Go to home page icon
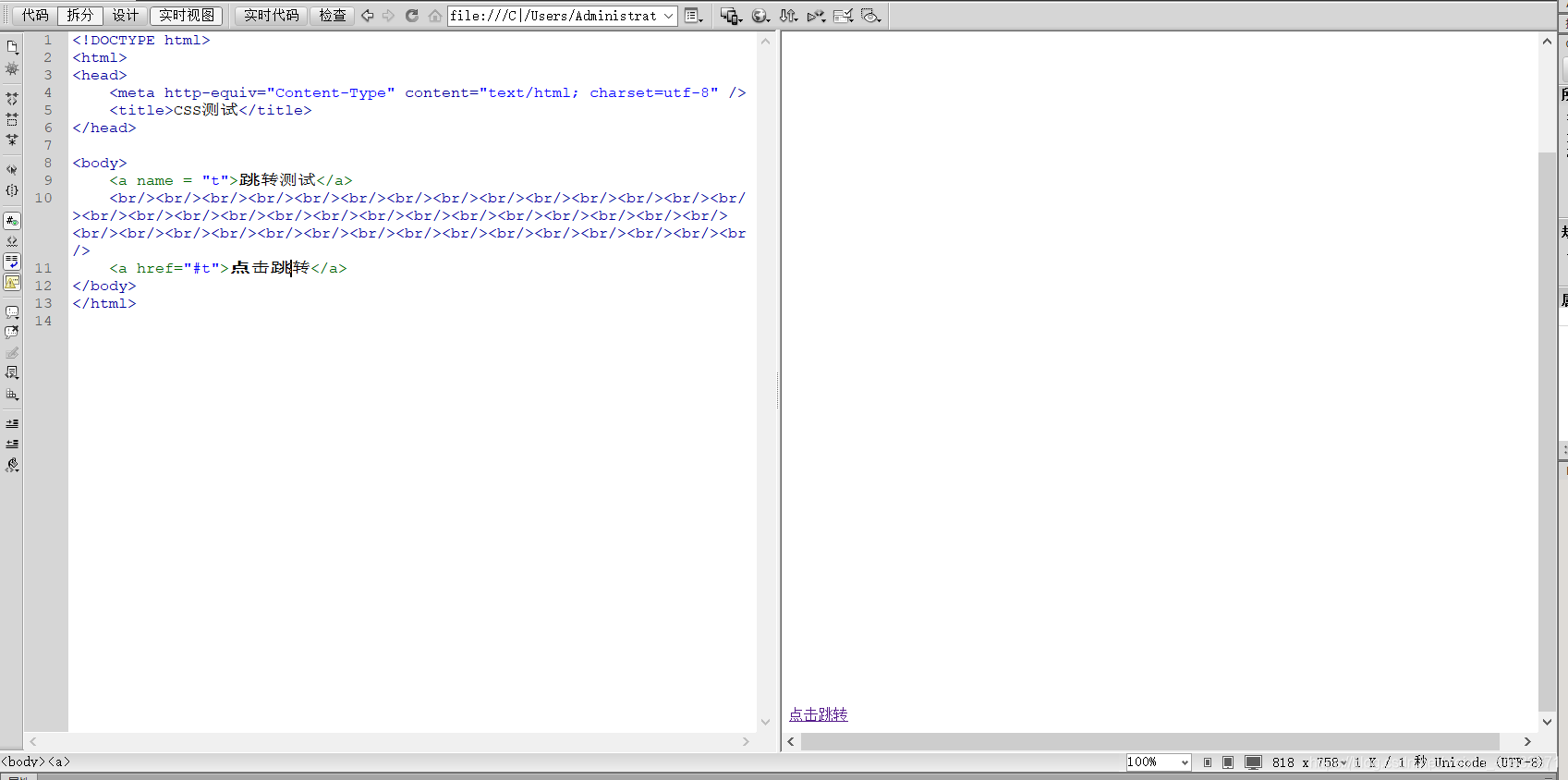The height and width of the screenshot is (780, 1568). point(435,16)
